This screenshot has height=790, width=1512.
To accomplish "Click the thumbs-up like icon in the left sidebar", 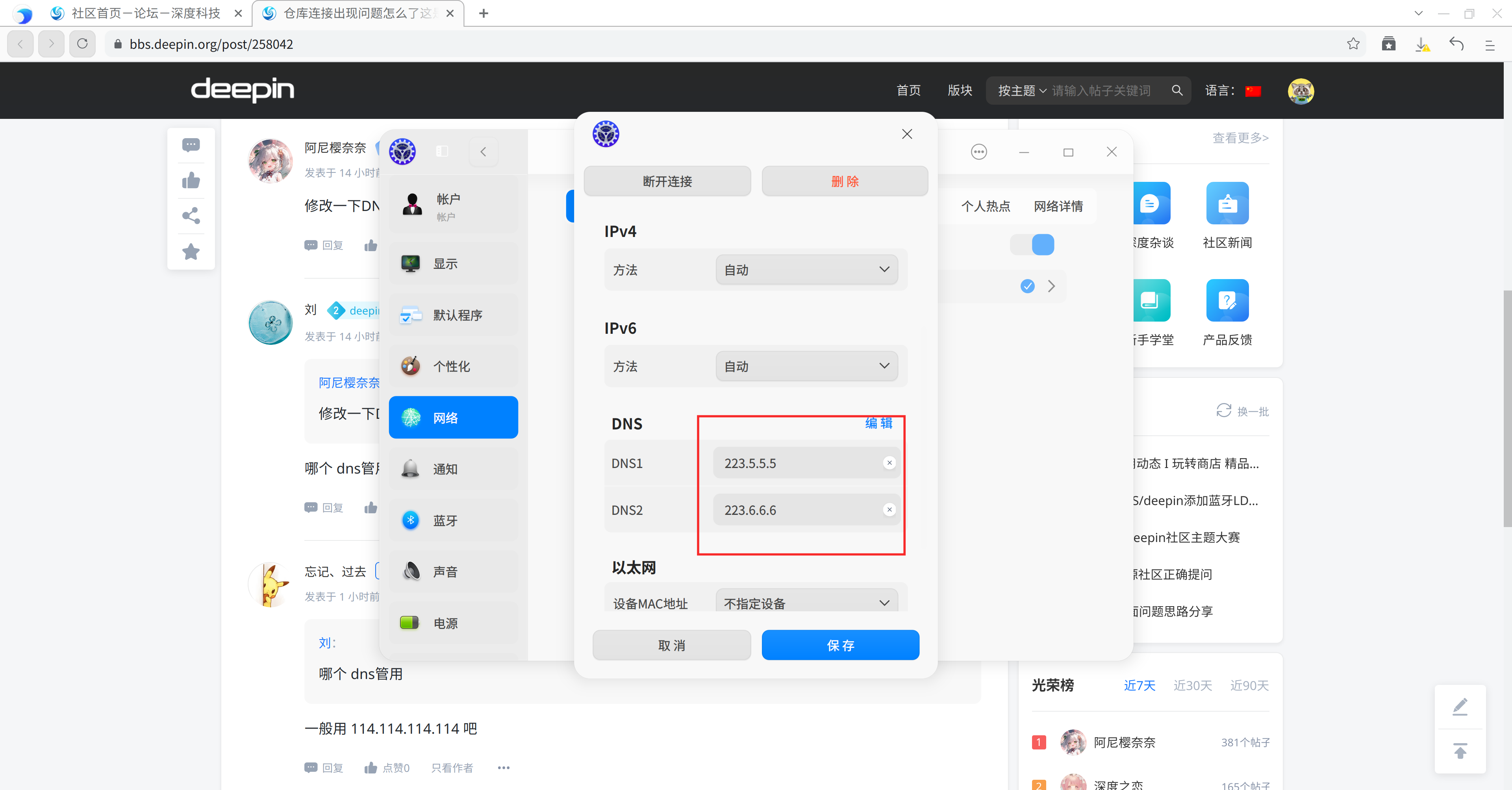I will (191, 181).
